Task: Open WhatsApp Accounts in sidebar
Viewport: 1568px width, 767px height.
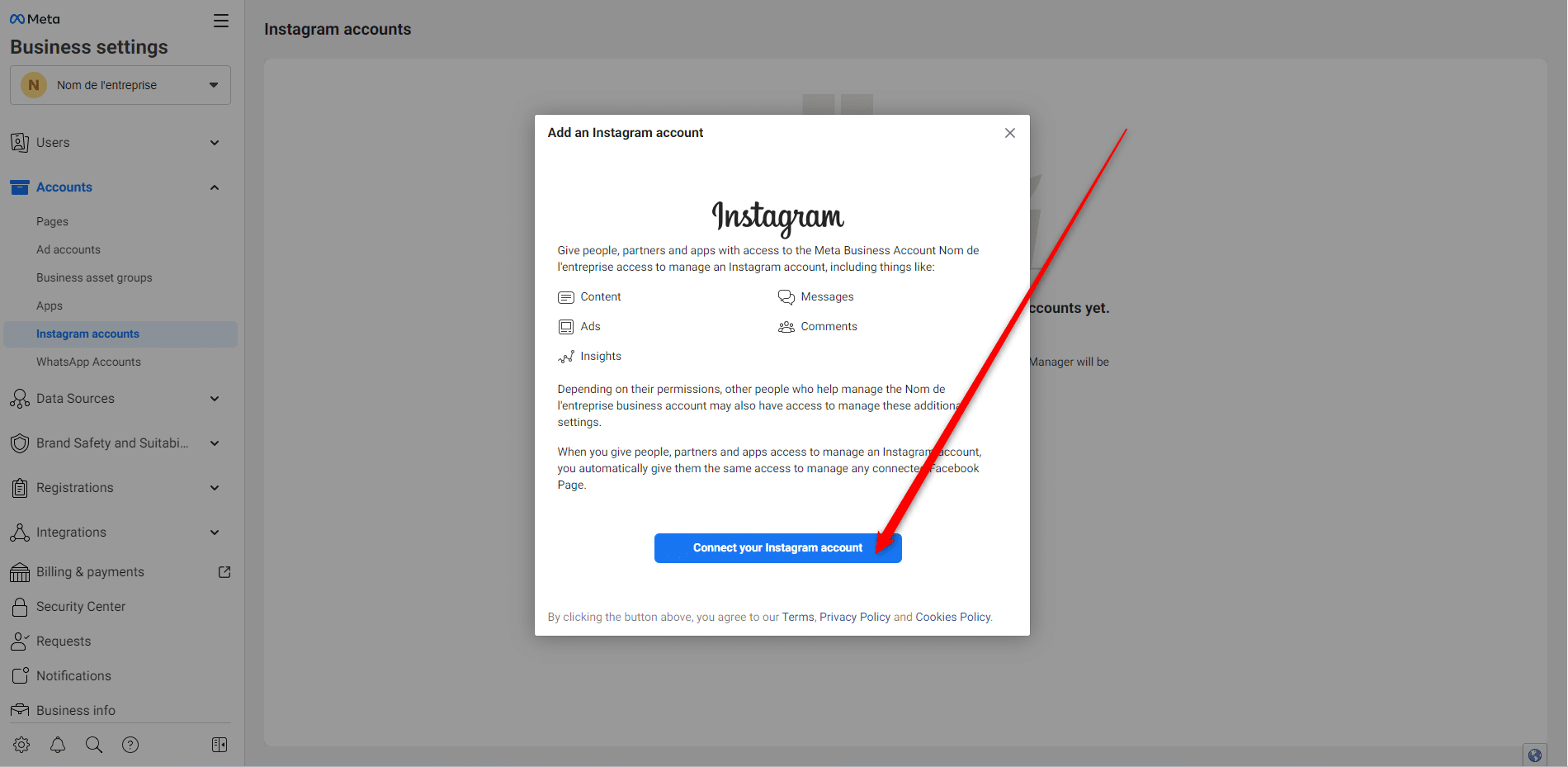Action: (x=88, y=362)
